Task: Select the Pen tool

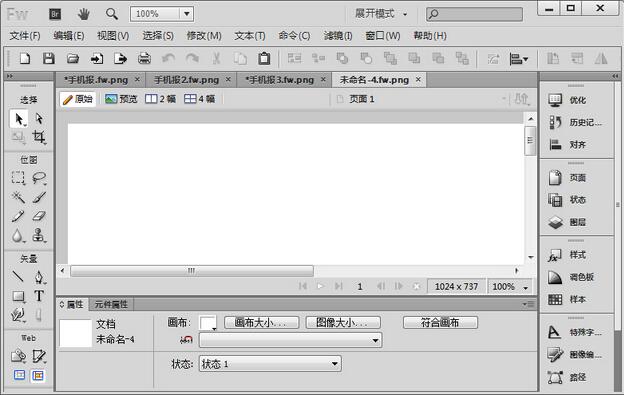Action: [39, 276]
